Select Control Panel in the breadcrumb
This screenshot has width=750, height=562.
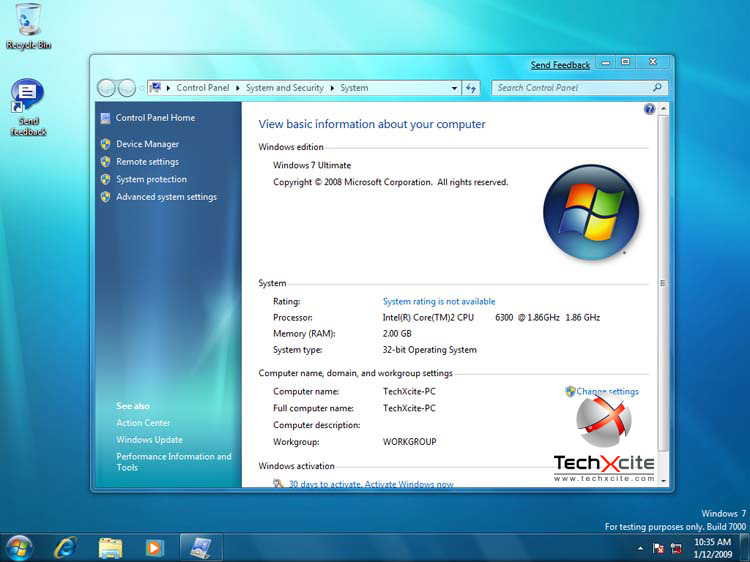click(x=203, y=88)
